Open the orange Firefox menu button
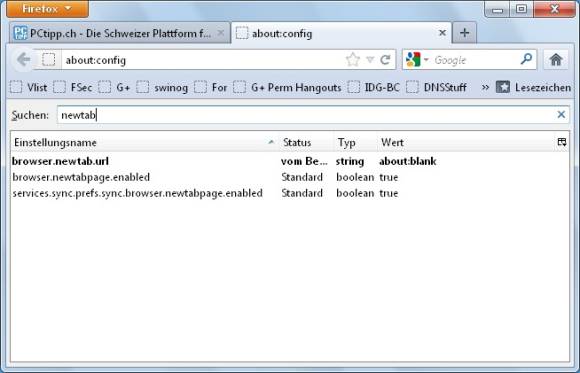Screen dimensions: 580x373 [47, 9]
